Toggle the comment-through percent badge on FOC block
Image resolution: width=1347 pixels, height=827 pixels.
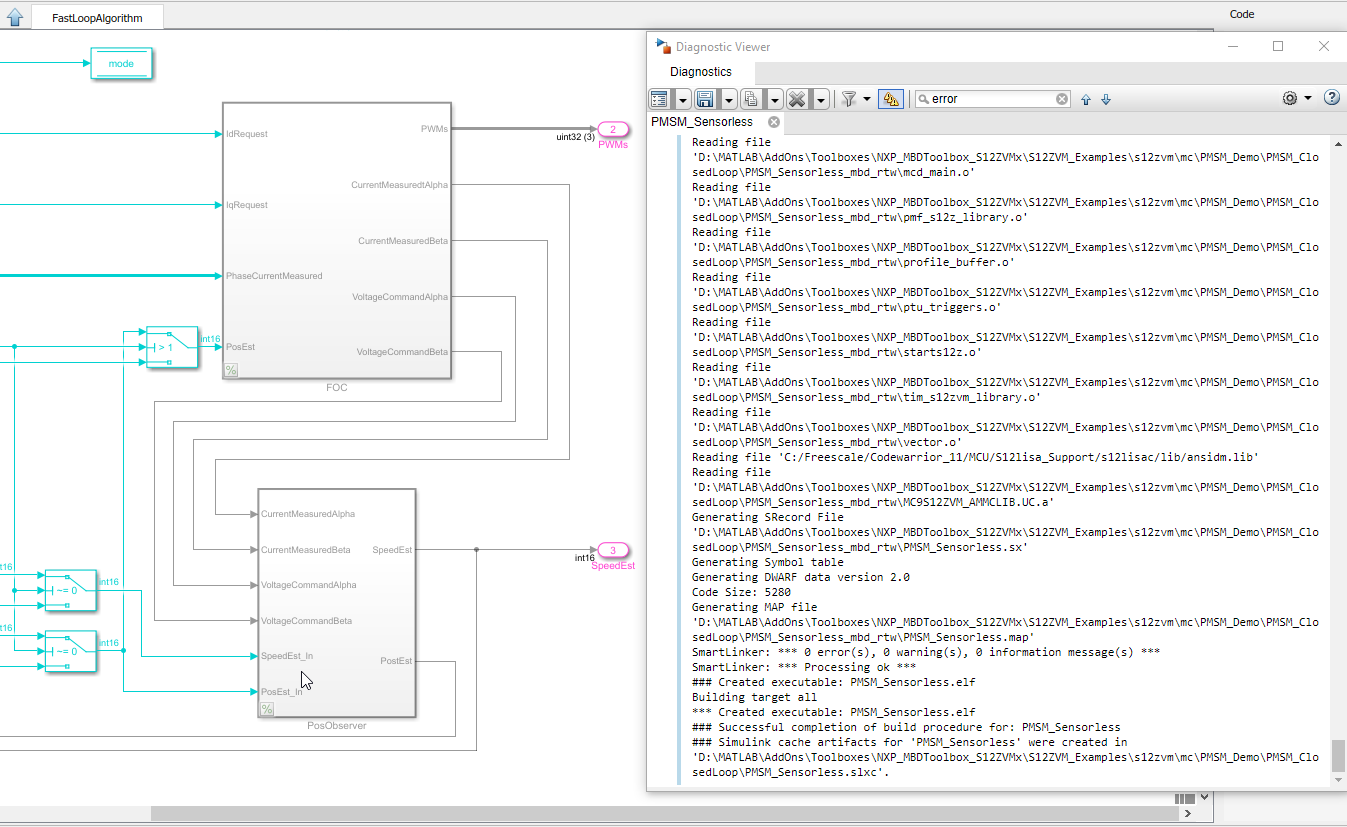[x=231, y=370]
